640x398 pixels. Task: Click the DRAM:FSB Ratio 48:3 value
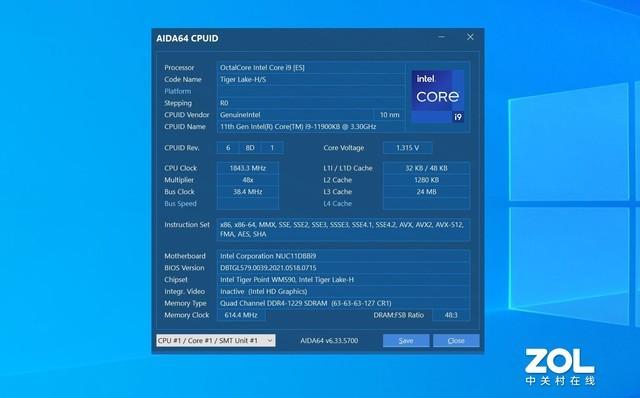(451, 315)
